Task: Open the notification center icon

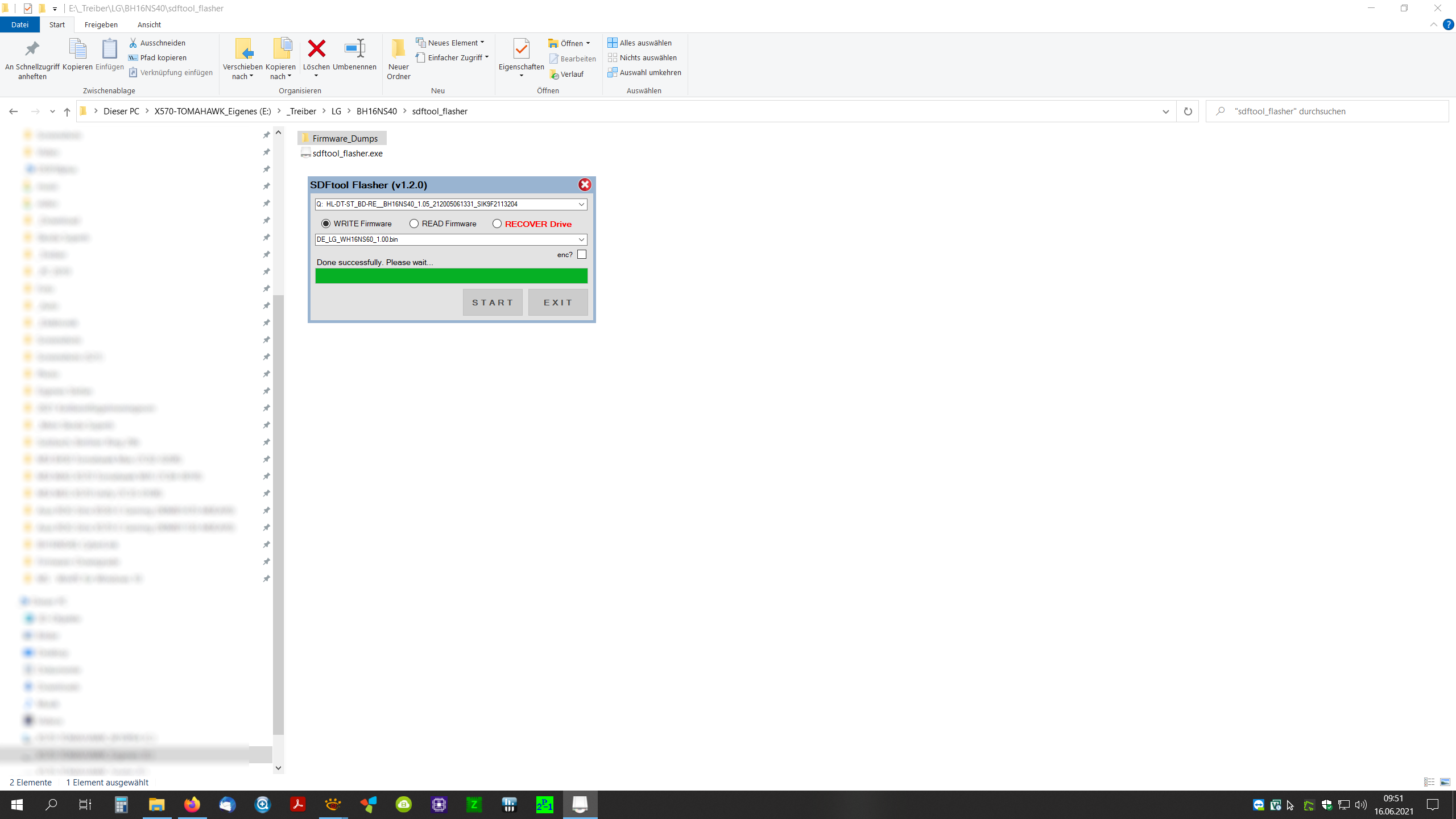Action: 1433,804
